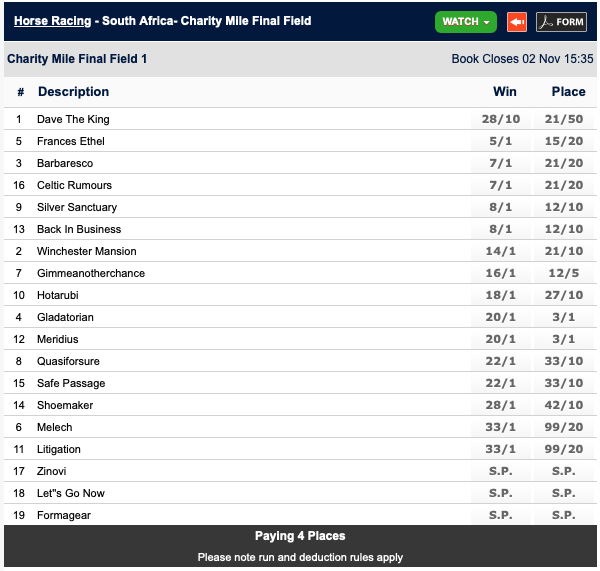Follow the Horse Racing breadcrumb link
This screenshot has height=571, width=600.
pyautogui.click(x=51, y=21)
